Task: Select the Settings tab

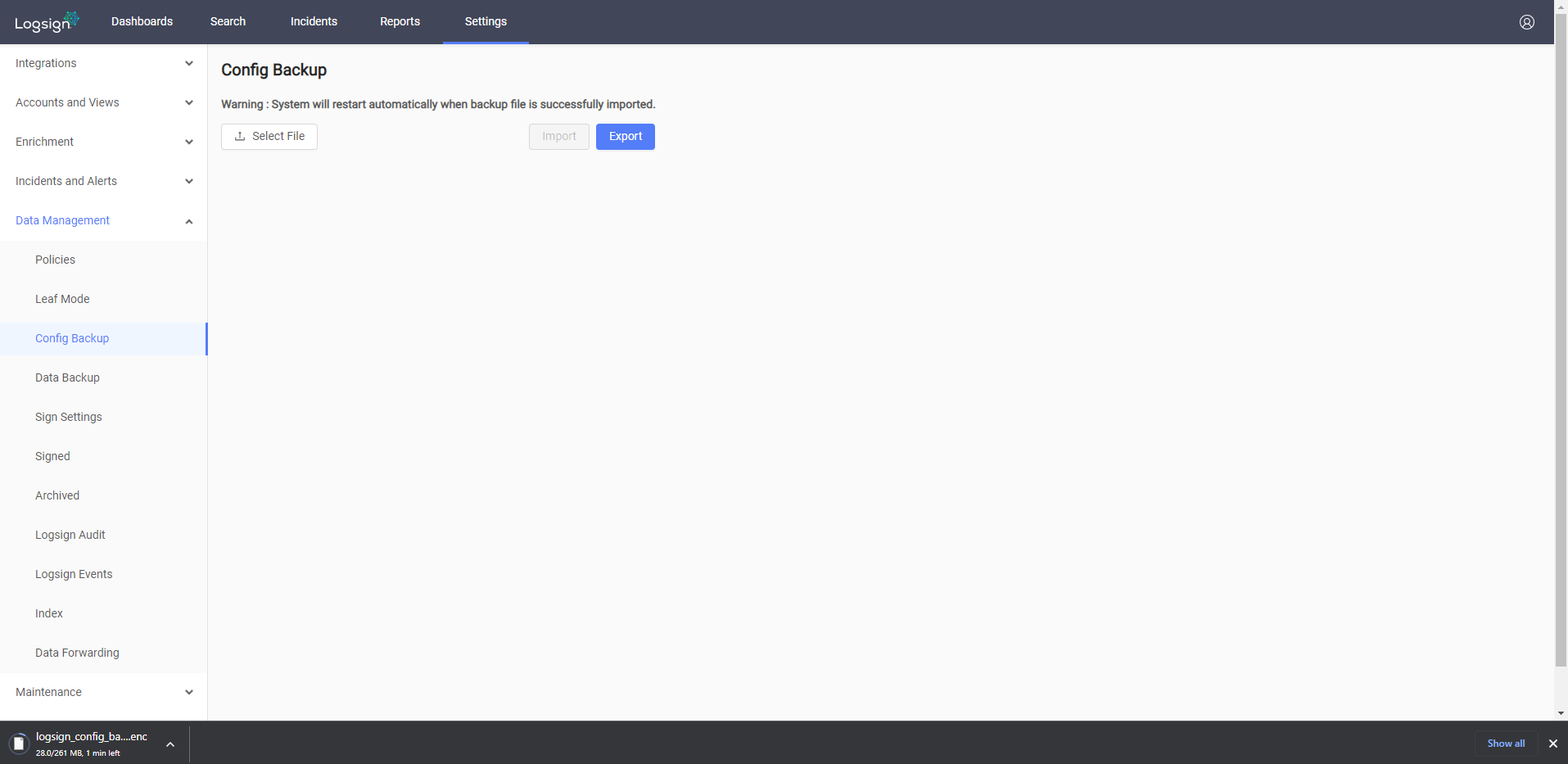Action: click(486, 21)
